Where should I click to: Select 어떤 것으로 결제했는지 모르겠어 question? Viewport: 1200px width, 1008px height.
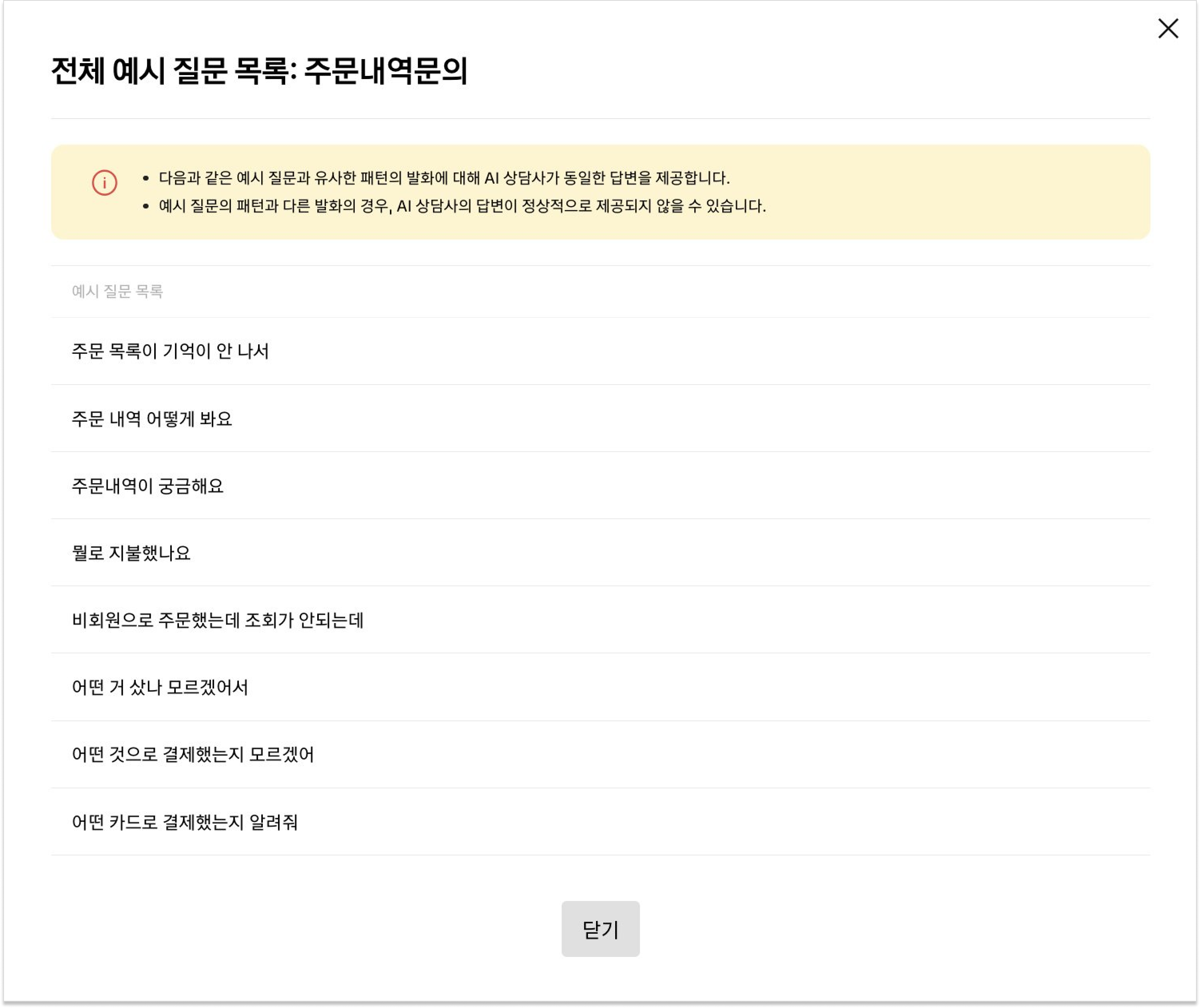tap(193, 754)
